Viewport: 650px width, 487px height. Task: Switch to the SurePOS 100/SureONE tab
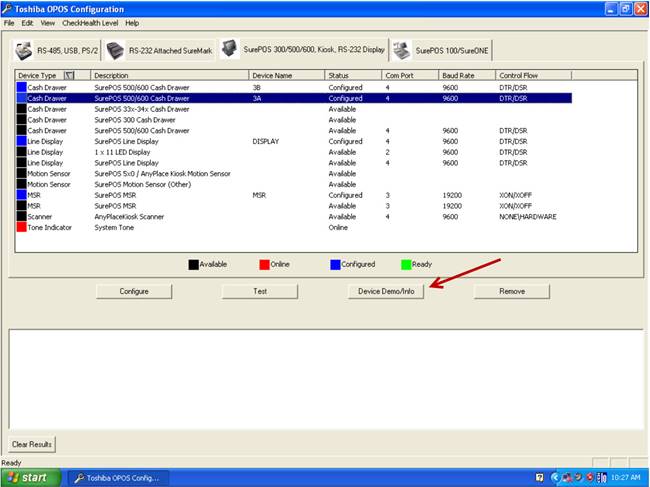(441, 50)
